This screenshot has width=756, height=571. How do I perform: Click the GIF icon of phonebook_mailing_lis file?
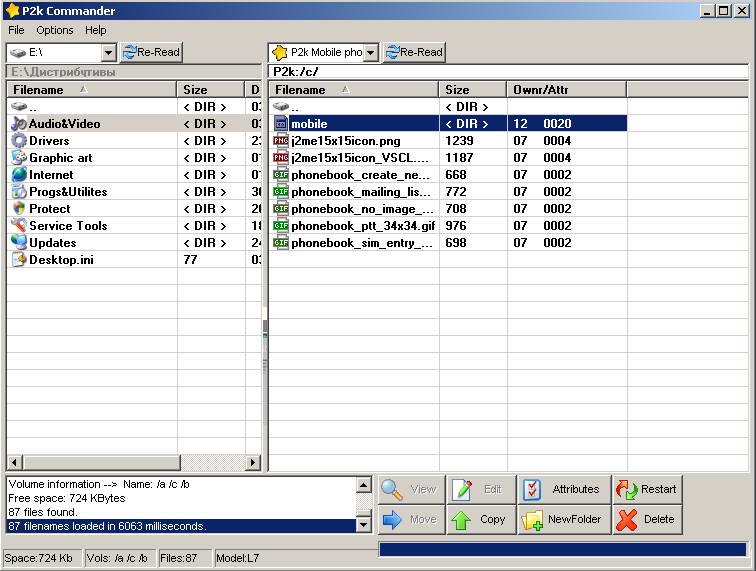tap(281, 191)
